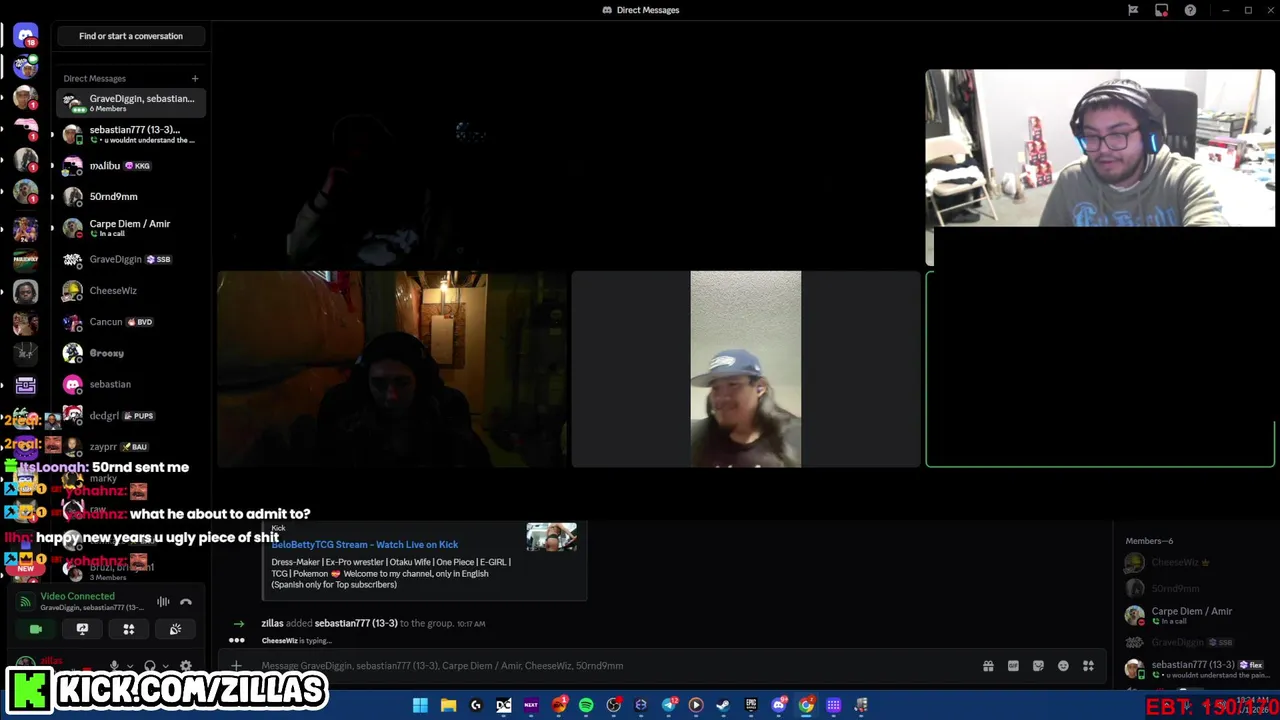Viewport: 1280px width, 720px height.
Task: Open soundboard button in voice panel
Action: [175, 629]
